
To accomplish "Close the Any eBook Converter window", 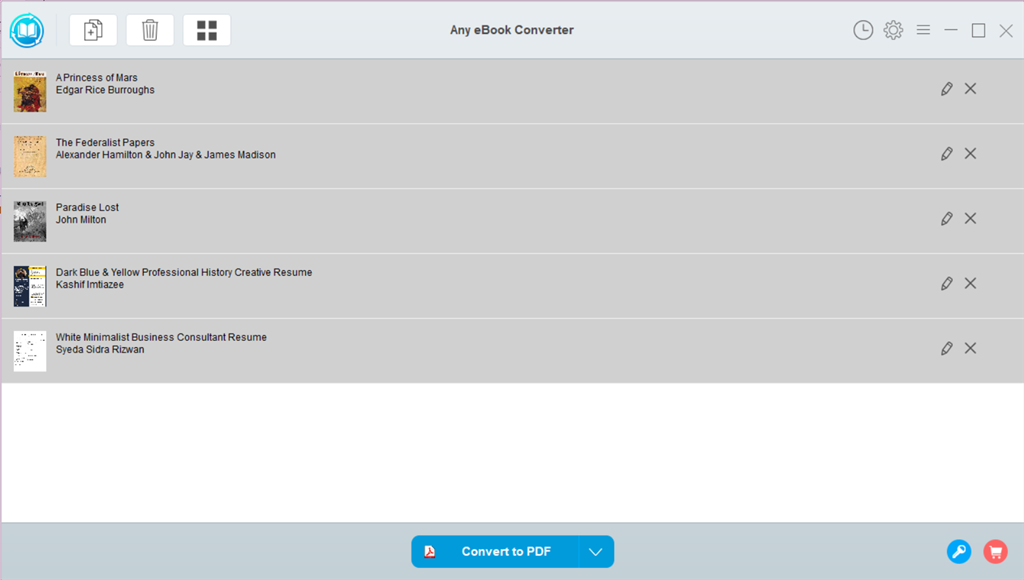I will coord(1006,30).
